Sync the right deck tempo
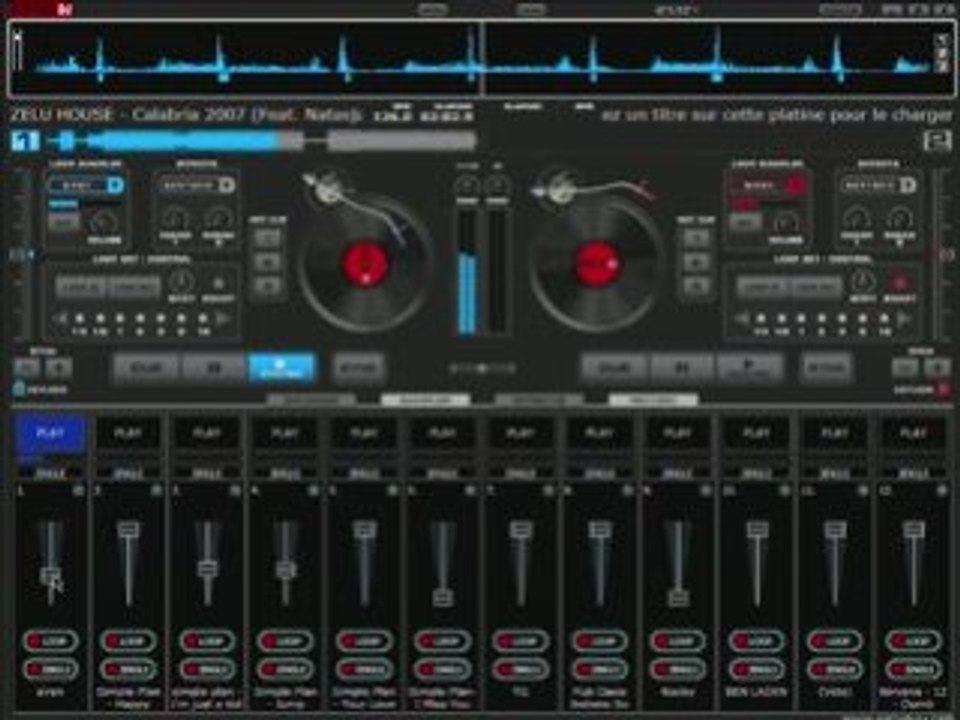Image resolution: width=960 pixels, height=720 pixels. (x=826, y=368)
